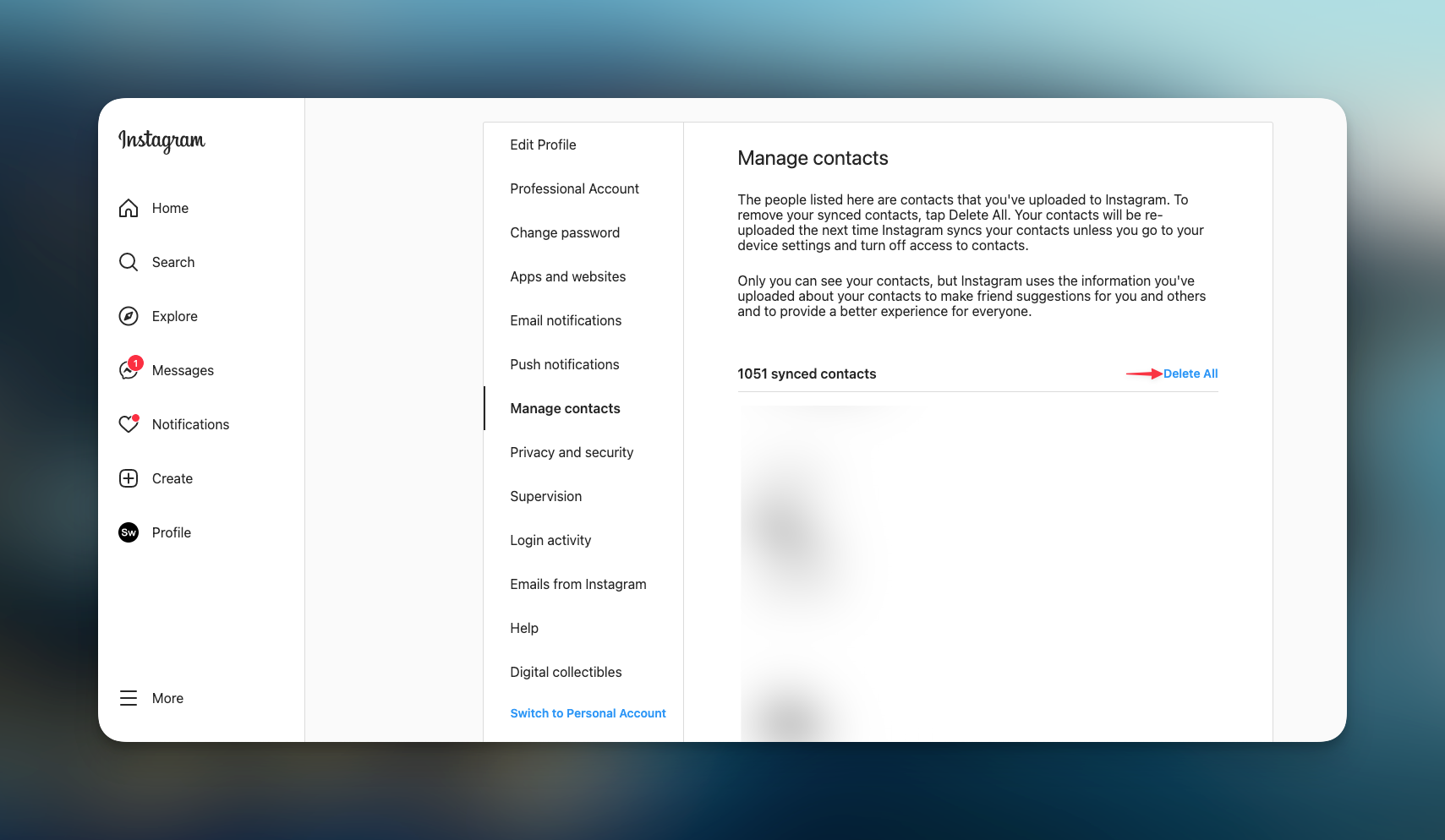Click the Search magnifier icon
The width and height of the screenshot is (1445, 840).
[x=129, y=262]
